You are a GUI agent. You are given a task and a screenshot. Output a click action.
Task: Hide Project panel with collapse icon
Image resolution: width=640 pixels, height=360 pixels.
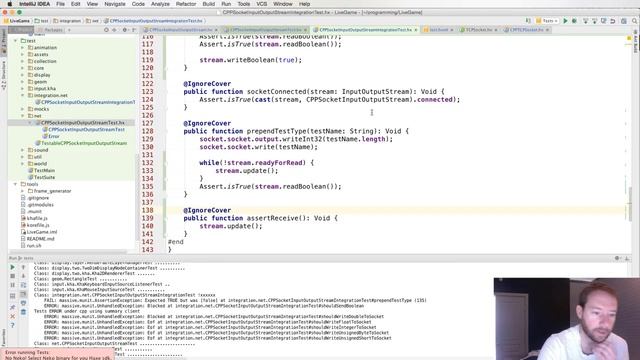134,30
